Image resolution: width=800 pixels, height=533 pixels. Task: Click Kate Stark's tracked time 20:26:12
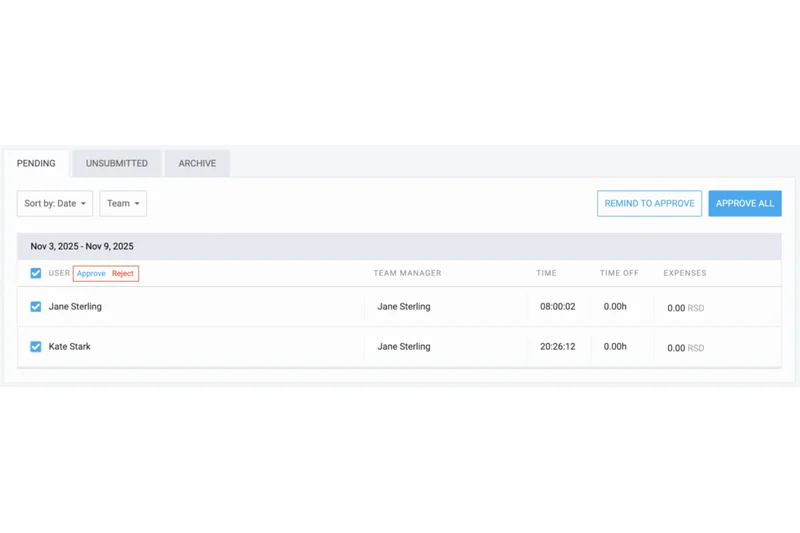(557, 347)
